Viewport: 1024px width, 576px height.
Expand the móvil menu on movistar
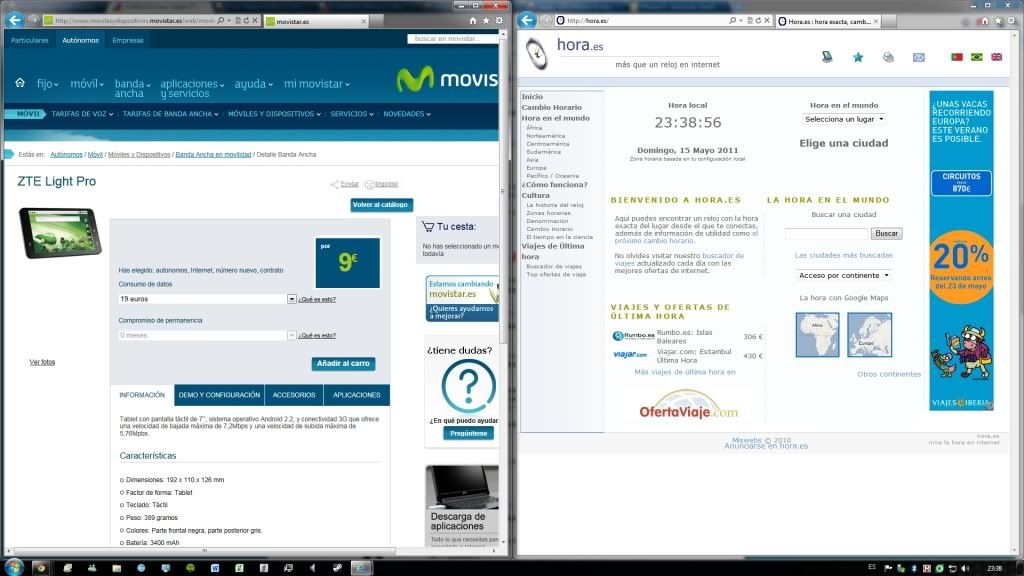[x=88, y=84]
